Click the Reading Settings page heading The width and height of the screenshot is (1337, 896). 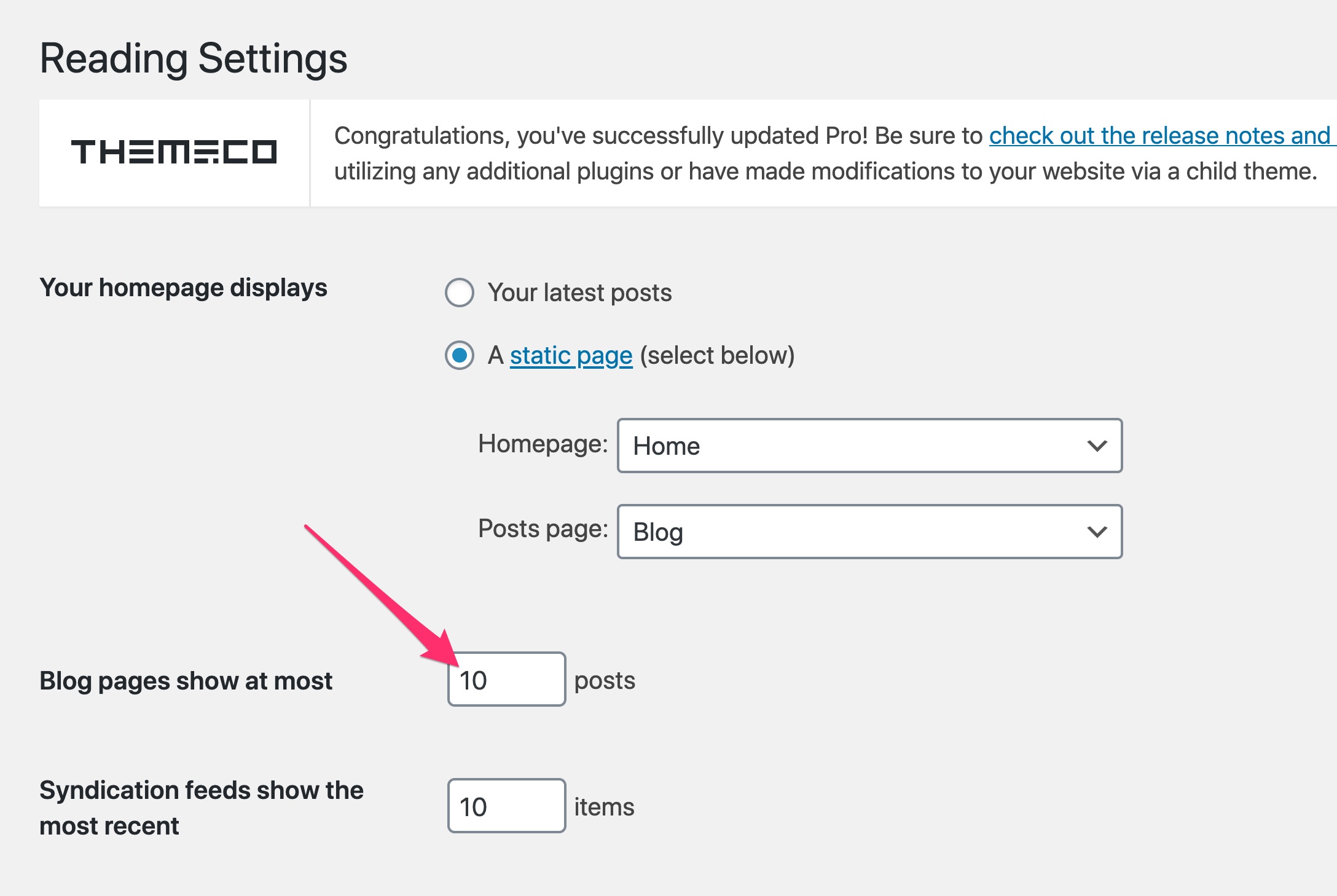click(194, 59)
